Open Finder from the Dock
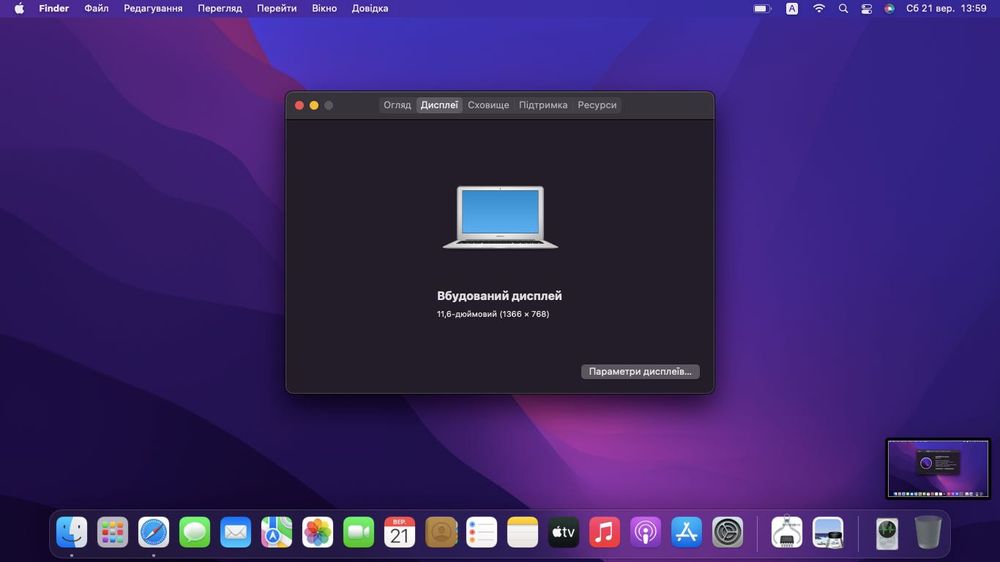 71,532
